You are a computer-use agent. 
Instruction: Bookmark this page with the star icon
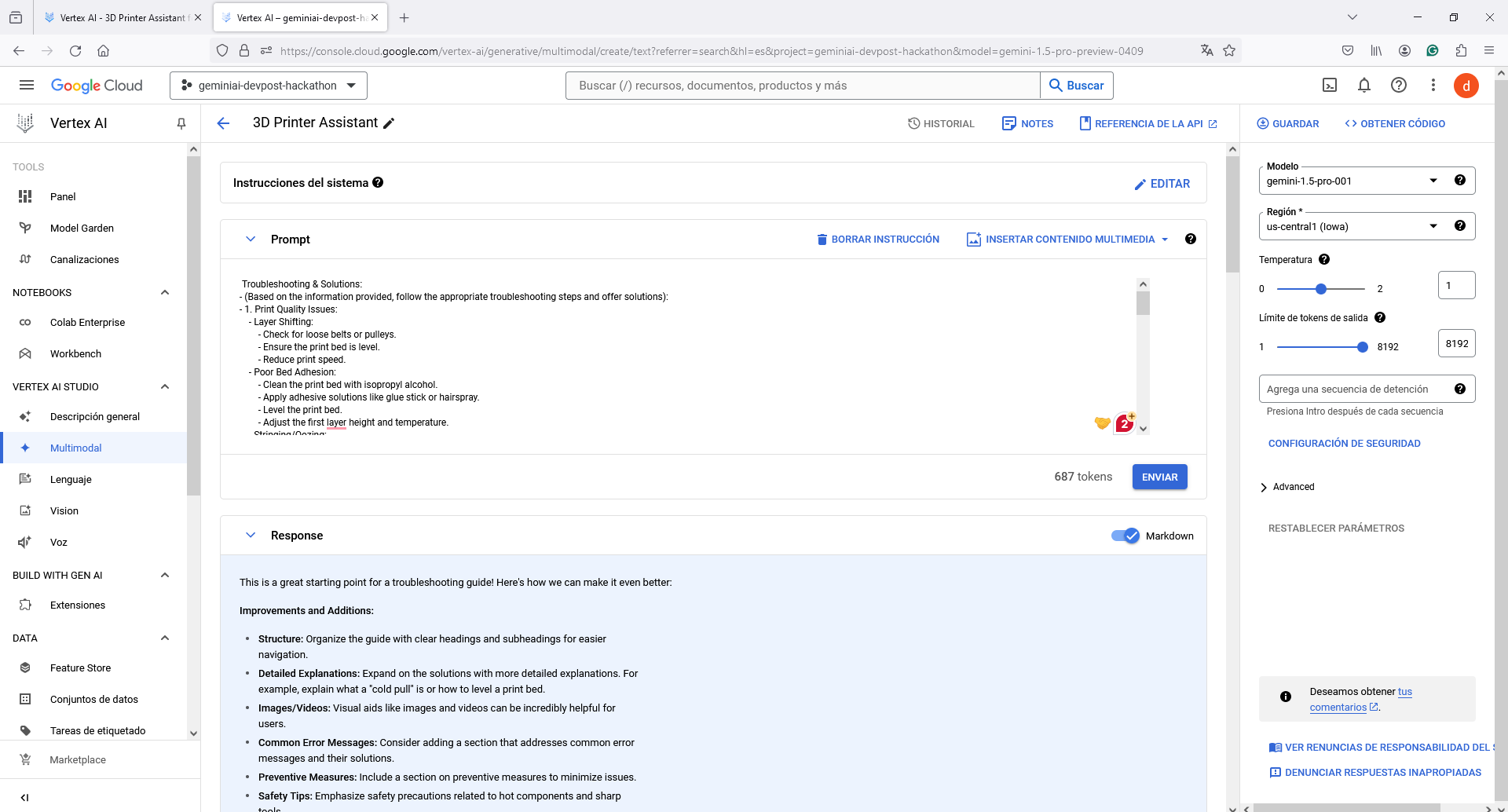(x=1229, y=51)
